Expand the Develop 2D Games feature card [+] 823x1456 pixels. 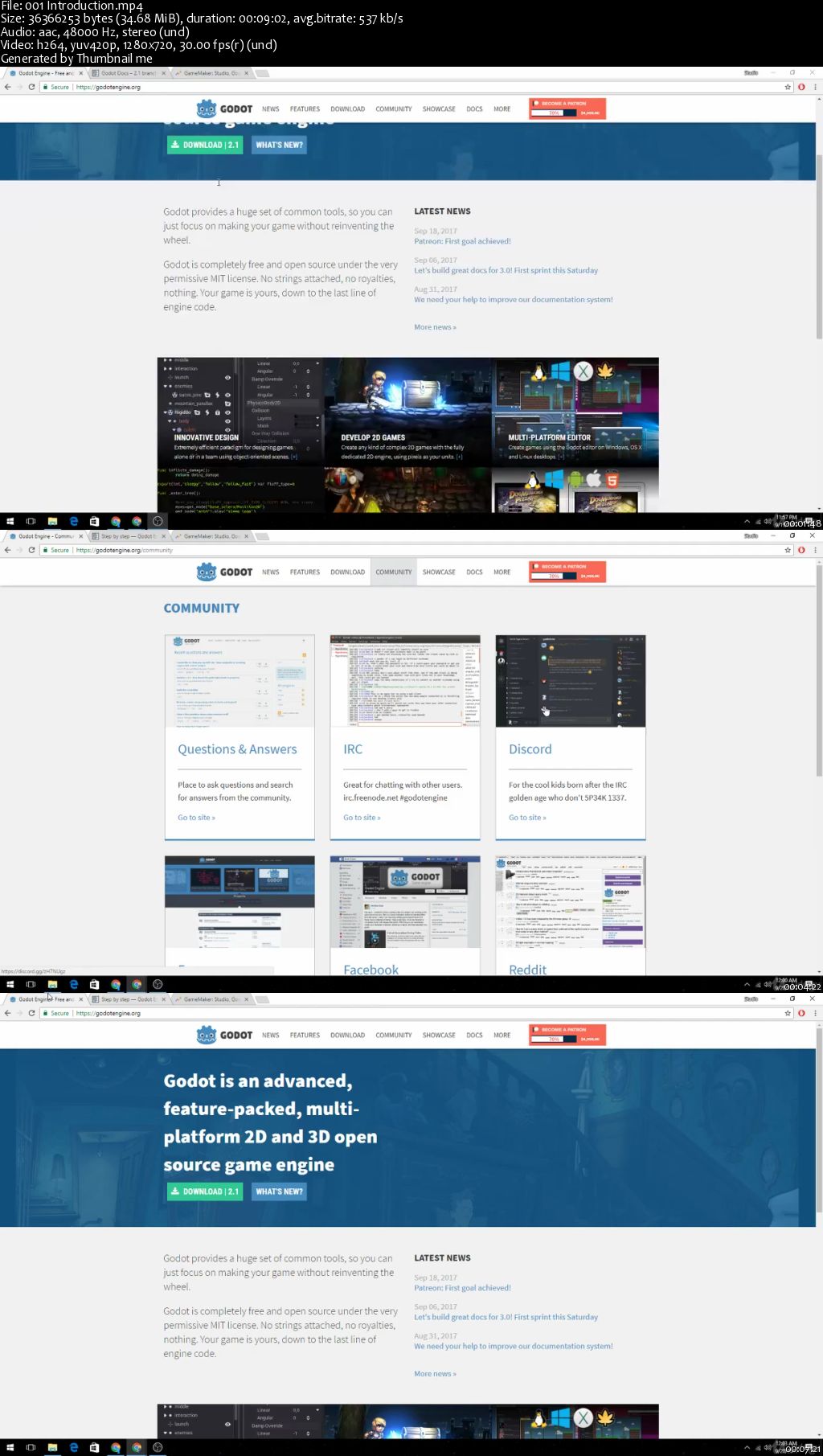(459, 457)
